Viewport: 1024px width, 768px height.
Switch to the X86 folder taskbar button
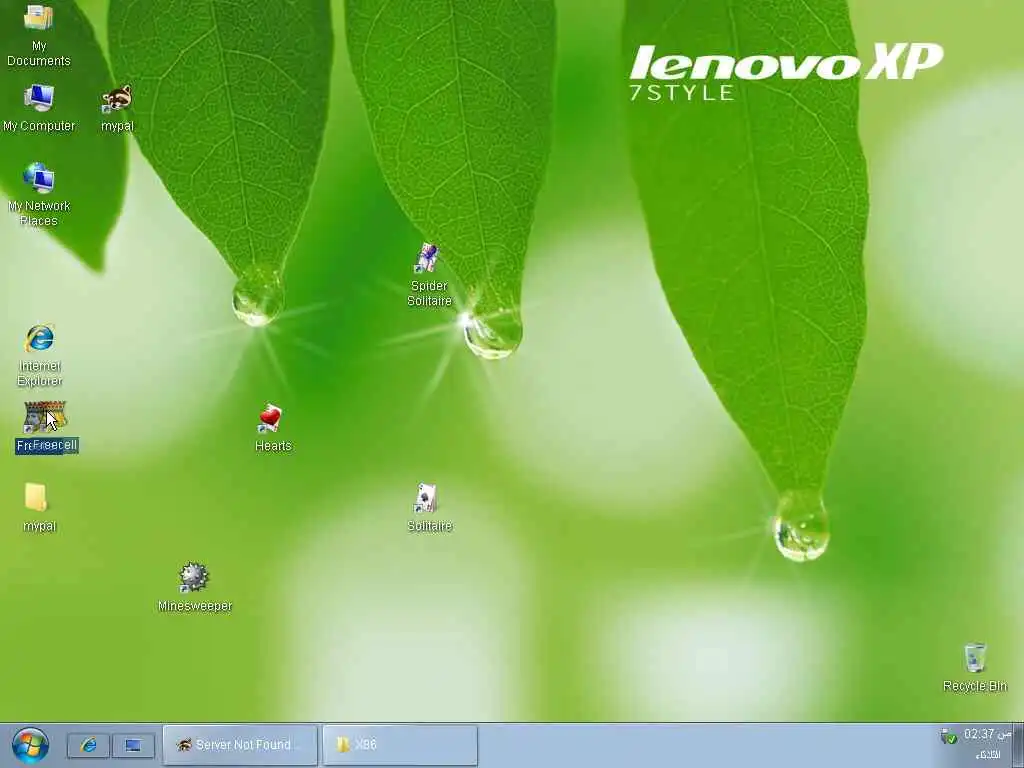click(400, 744)
